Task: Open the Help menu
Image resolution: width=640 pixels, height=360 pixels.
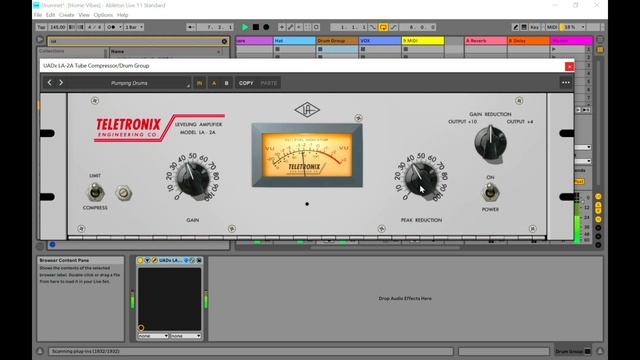Action: pyautogui.click(x=122, y=15)
